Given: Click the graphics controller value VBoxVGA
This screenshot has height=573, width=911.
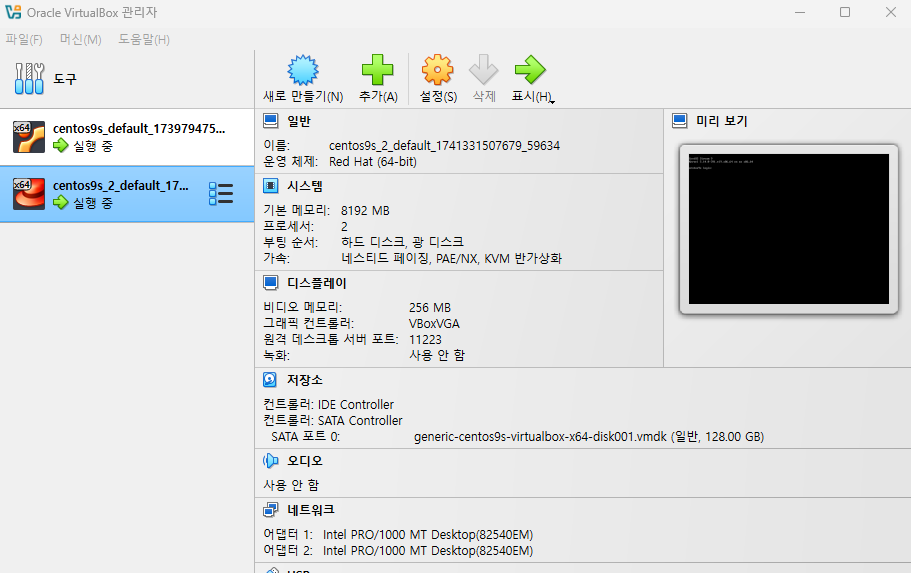Looking at the screenshot, I should coord(434,324).
